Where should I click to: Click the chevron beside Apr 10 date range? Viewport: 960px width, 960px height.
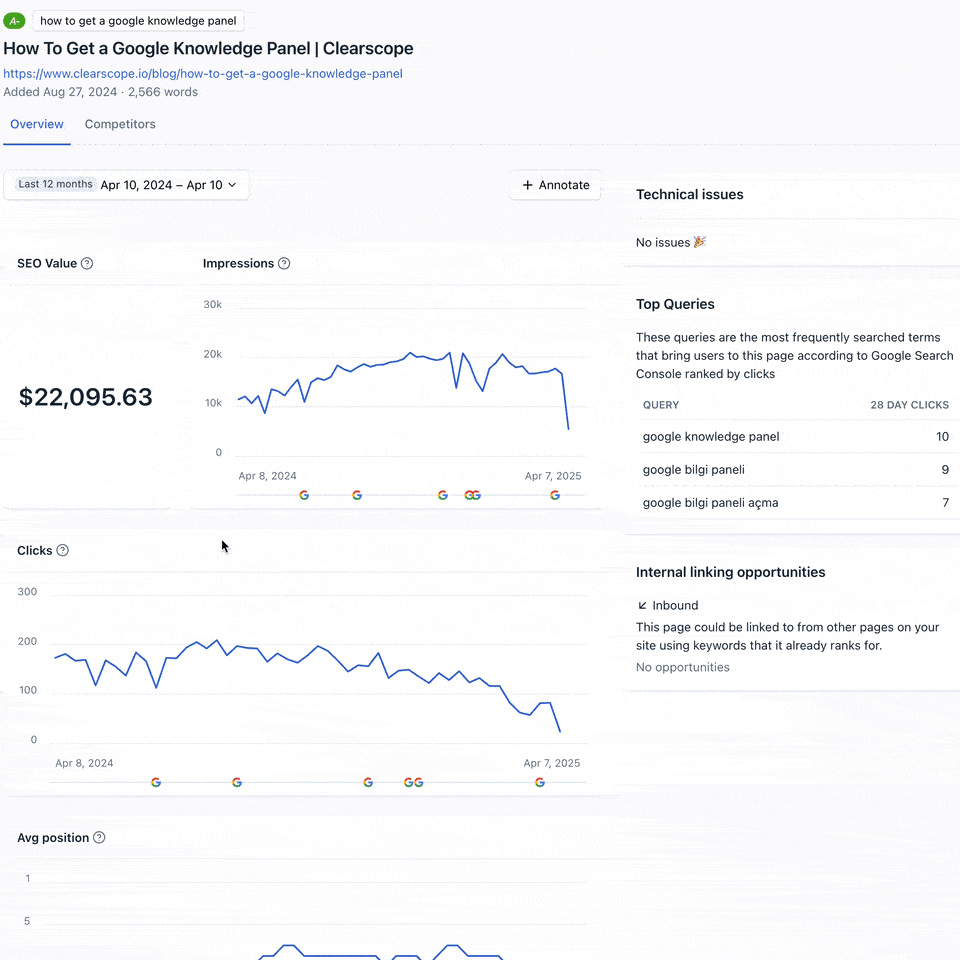coord(232,185)
